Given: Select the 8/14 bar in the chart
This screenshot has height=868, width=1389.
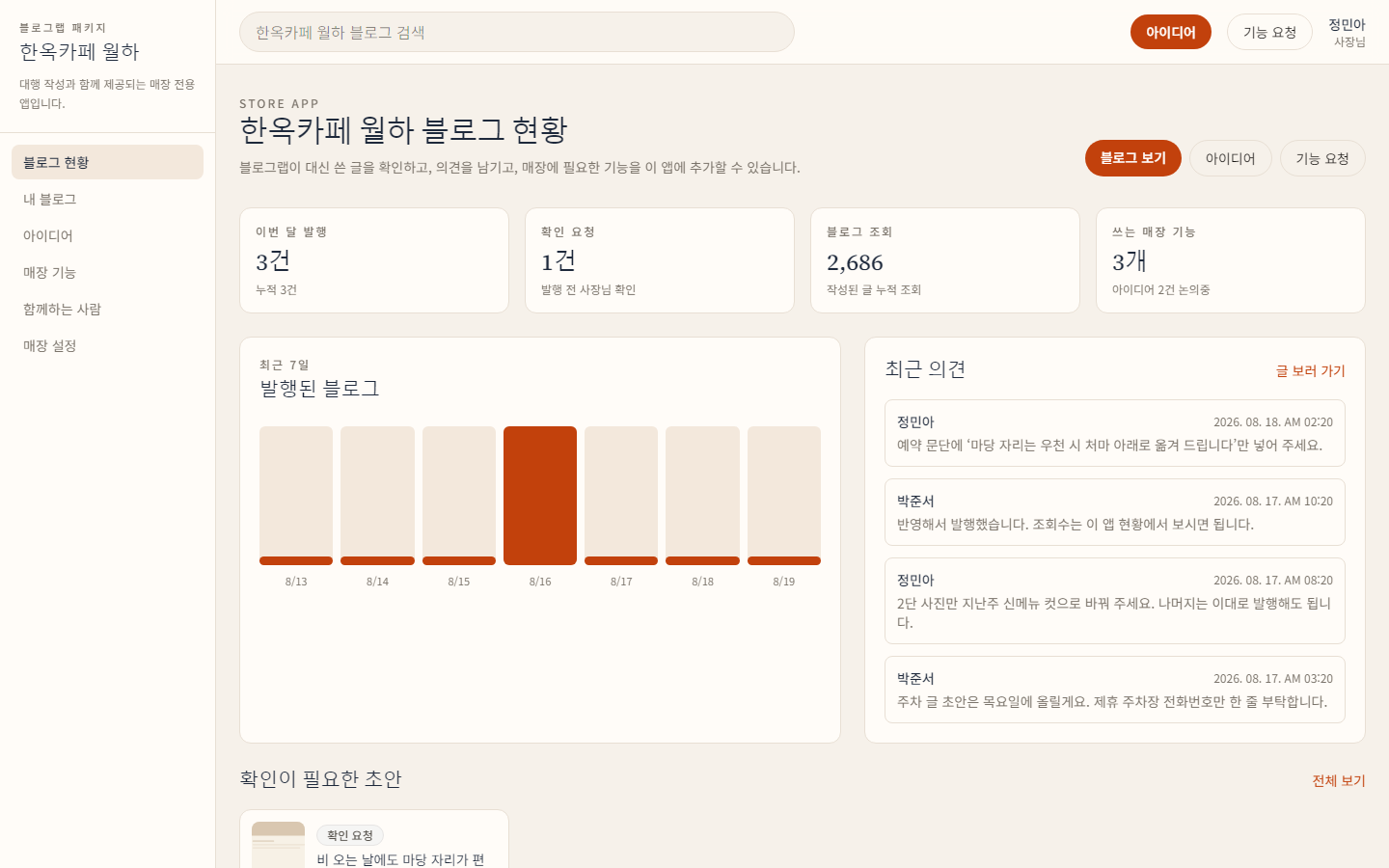Looking at the screenshot, I should [377, 496].
